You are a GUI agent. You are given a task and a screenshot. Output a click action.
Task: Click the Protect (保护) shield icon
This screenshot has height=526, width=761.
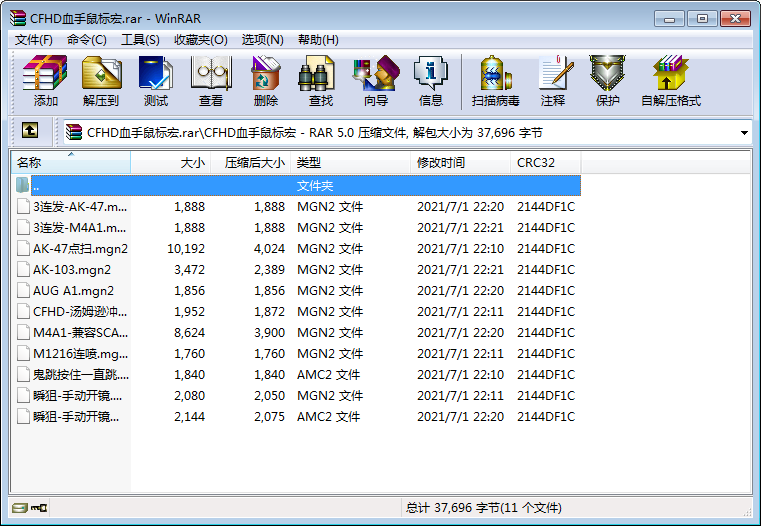607,81
